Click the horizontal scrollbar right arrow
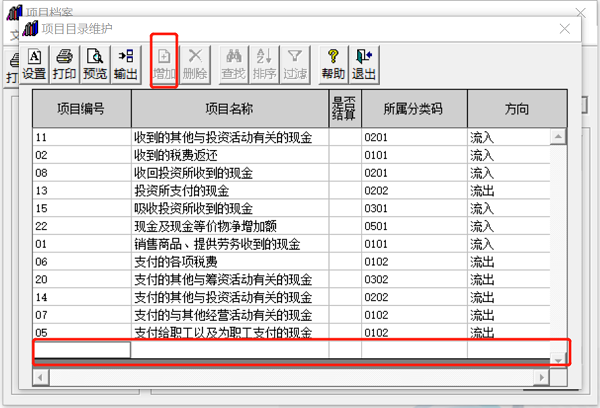600x408 pixels. tap(541, 377)
